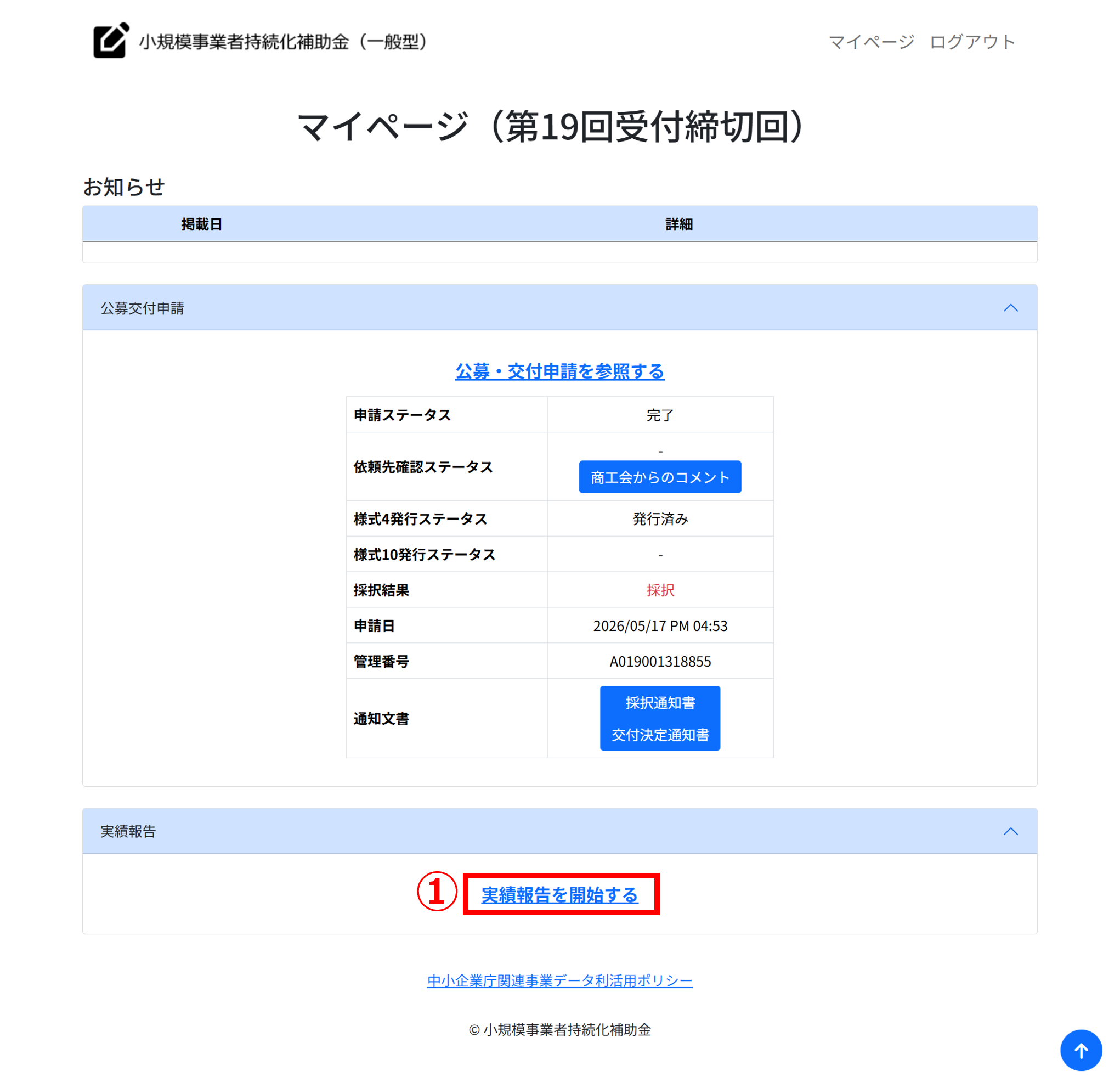Click the pencil edit logo icon
This screenshot has height=1088, width=1120.
click(x=111, y=40)
